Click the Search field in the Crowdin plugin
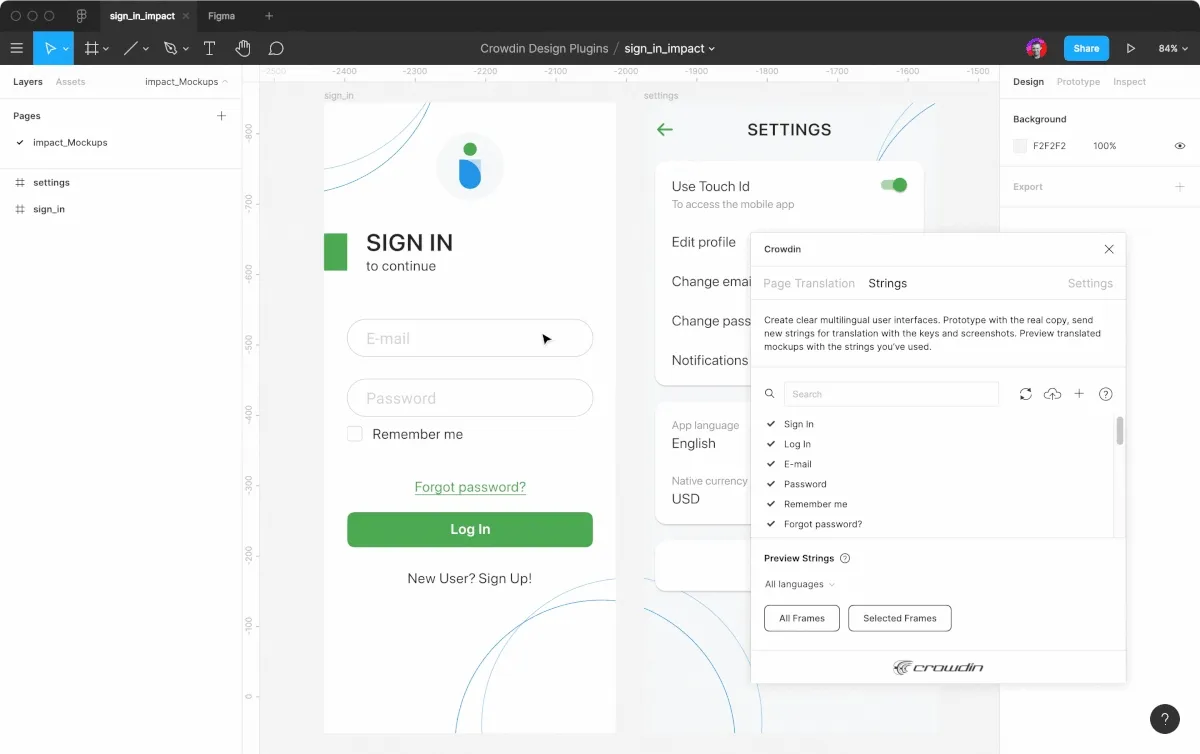The image size is (1200, 754). [x=890, y=393]
